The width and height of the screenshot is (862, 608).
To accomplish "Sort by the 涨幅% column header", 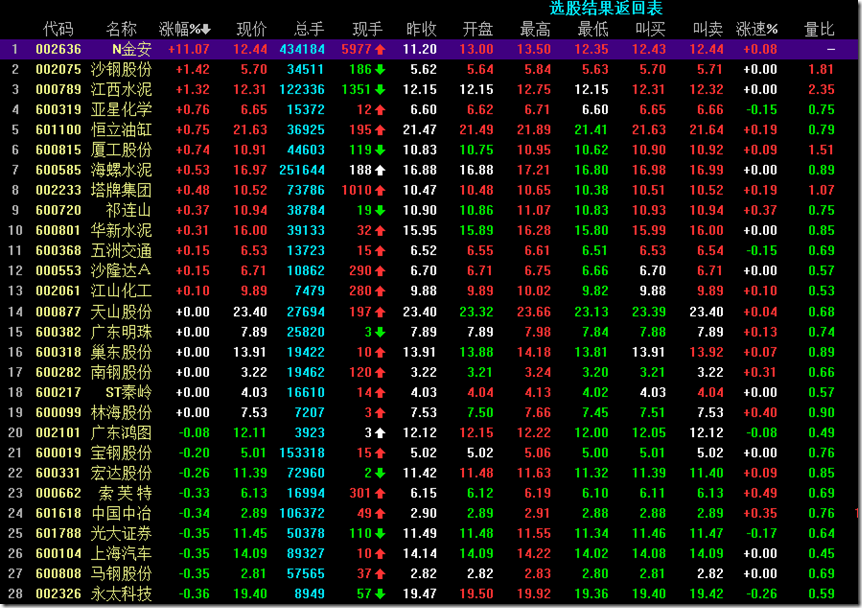I will click(x=184, y=29).
